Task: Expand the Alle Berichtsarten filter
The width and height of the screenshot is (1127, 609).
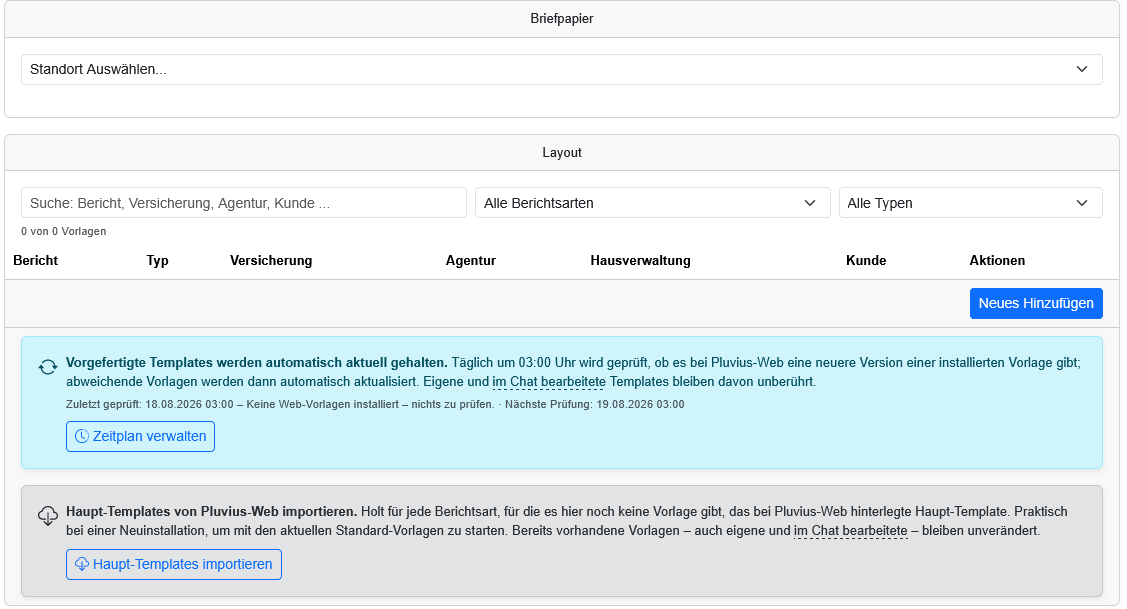Action: 653,203
